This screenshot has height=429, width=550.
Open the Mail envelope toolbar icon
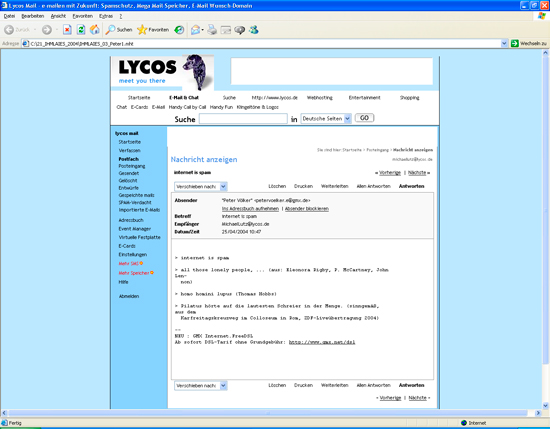point(195,30)
